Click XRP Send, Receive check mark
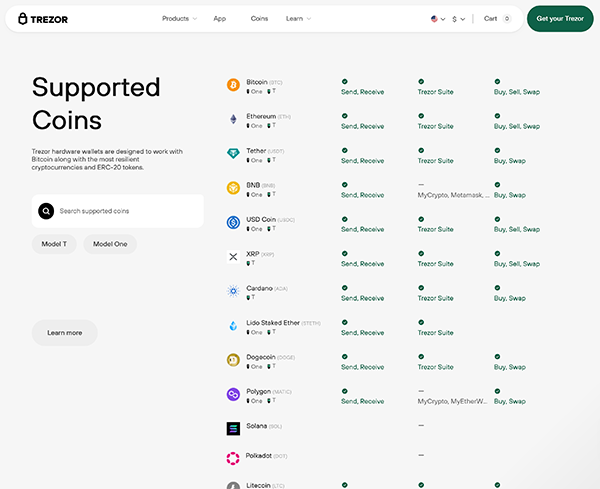The image size is (600, 489). (x=344, y=253)
